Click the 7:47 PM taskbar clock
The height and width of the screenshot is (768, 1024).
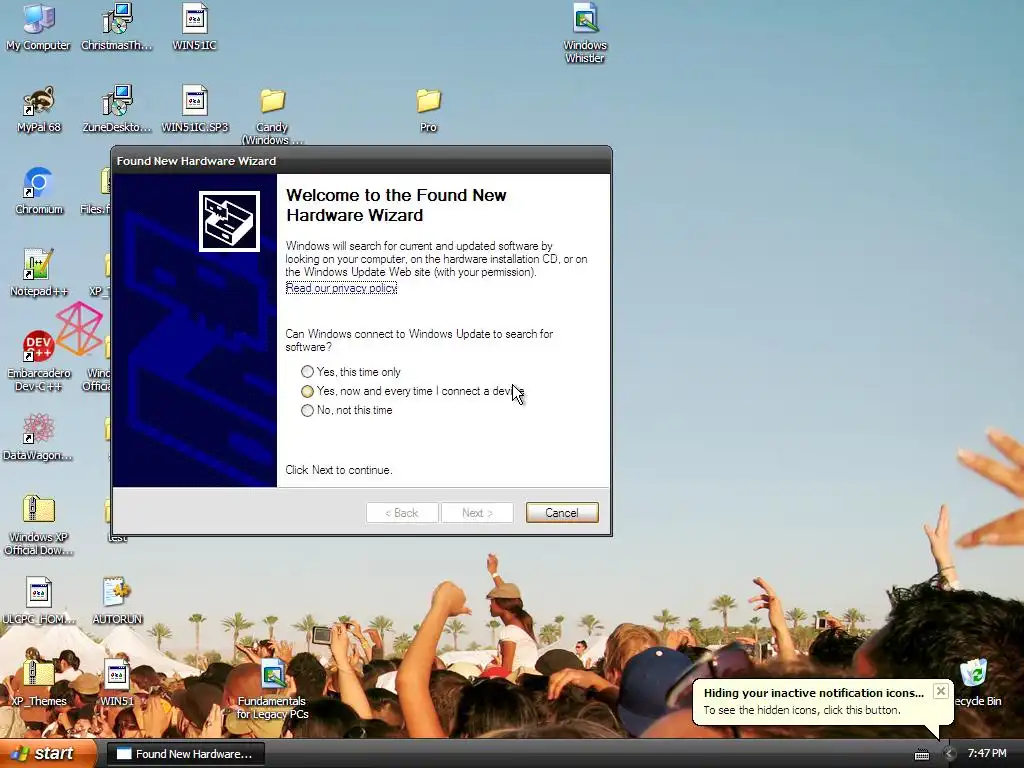point(987,753)
